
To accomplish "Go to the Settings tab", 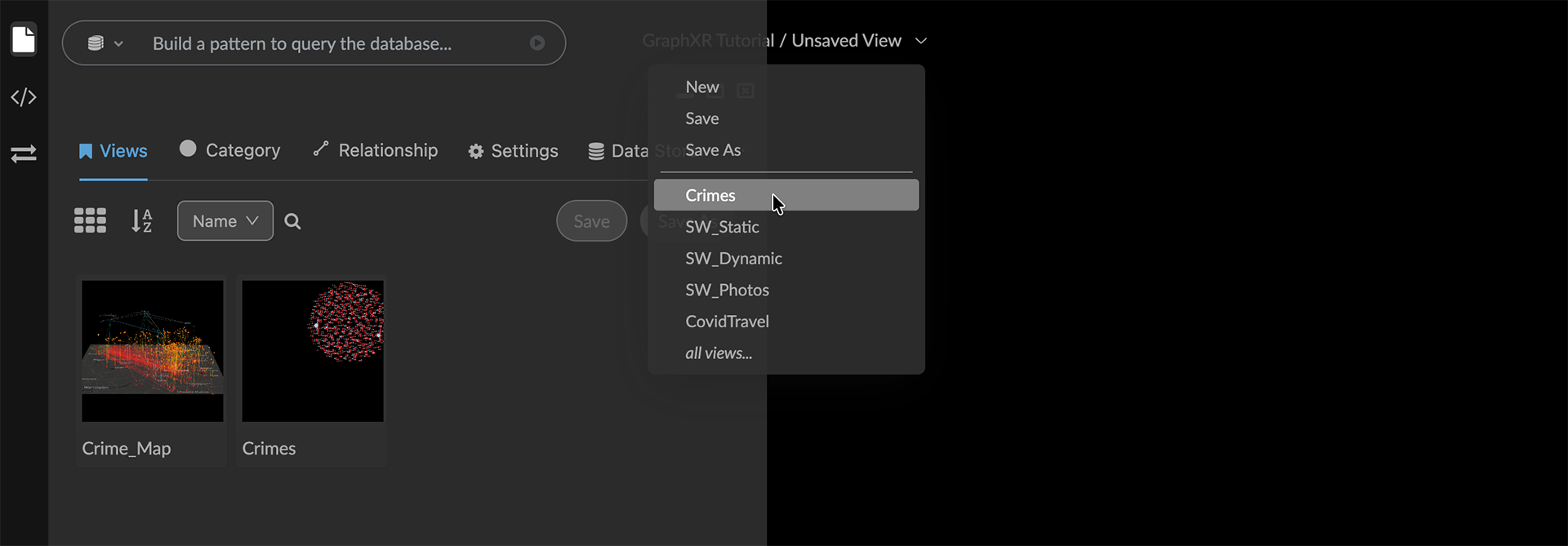I will (x=513, y=151).
